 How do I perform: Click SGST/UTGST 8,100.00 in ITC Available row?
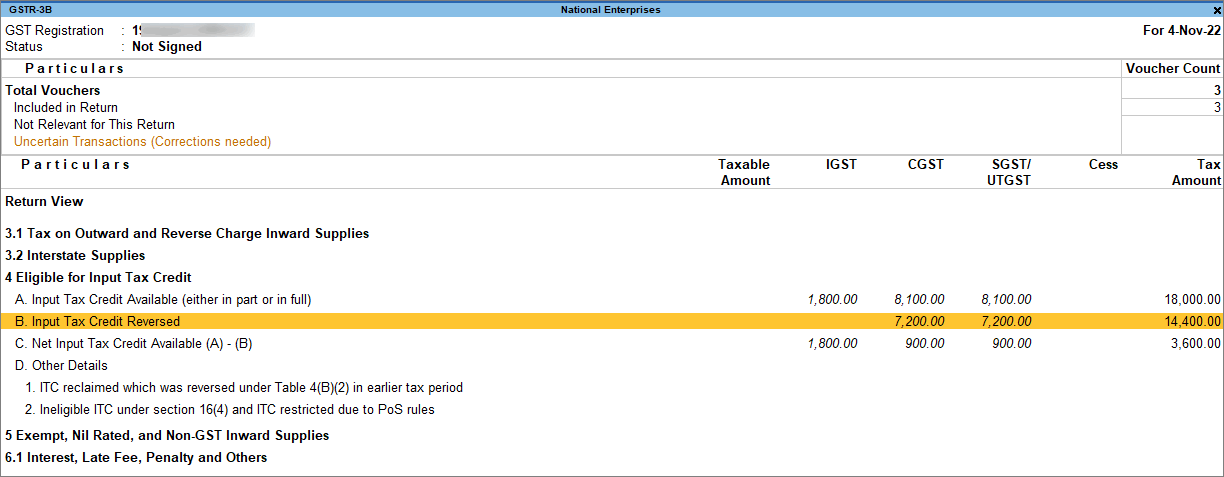point(1006,300)
